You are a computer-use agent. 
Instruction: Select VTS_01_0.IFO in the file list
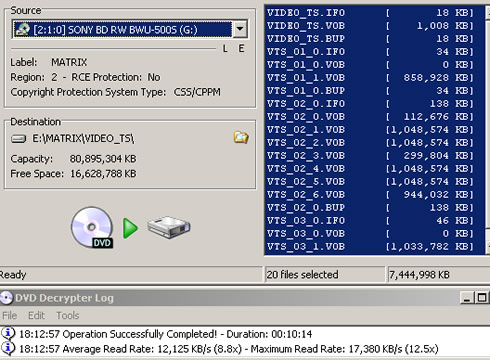coord(374,52)
